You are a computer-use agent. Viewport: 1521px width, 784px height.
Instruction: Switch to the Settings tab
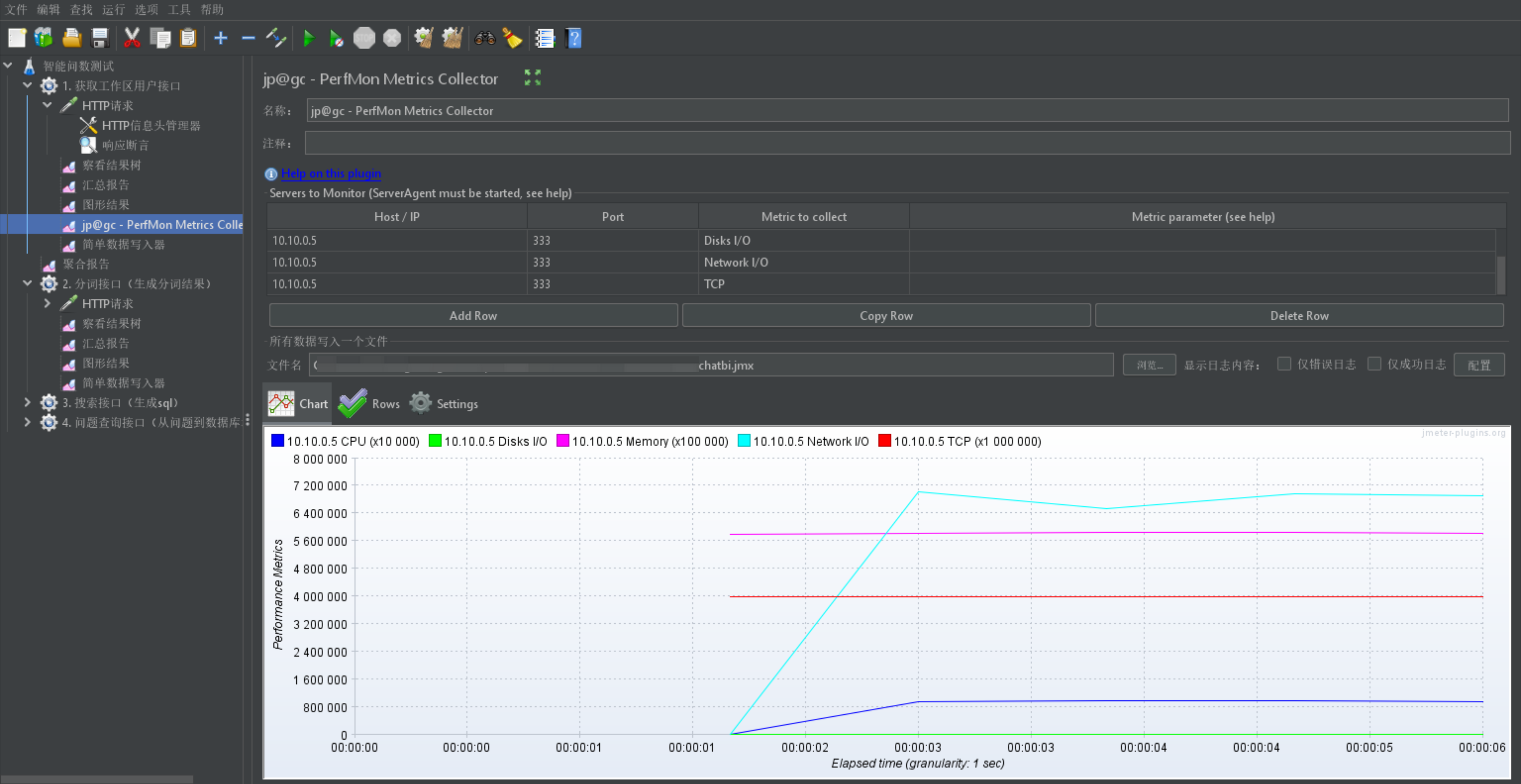click(x=444, y=404)
